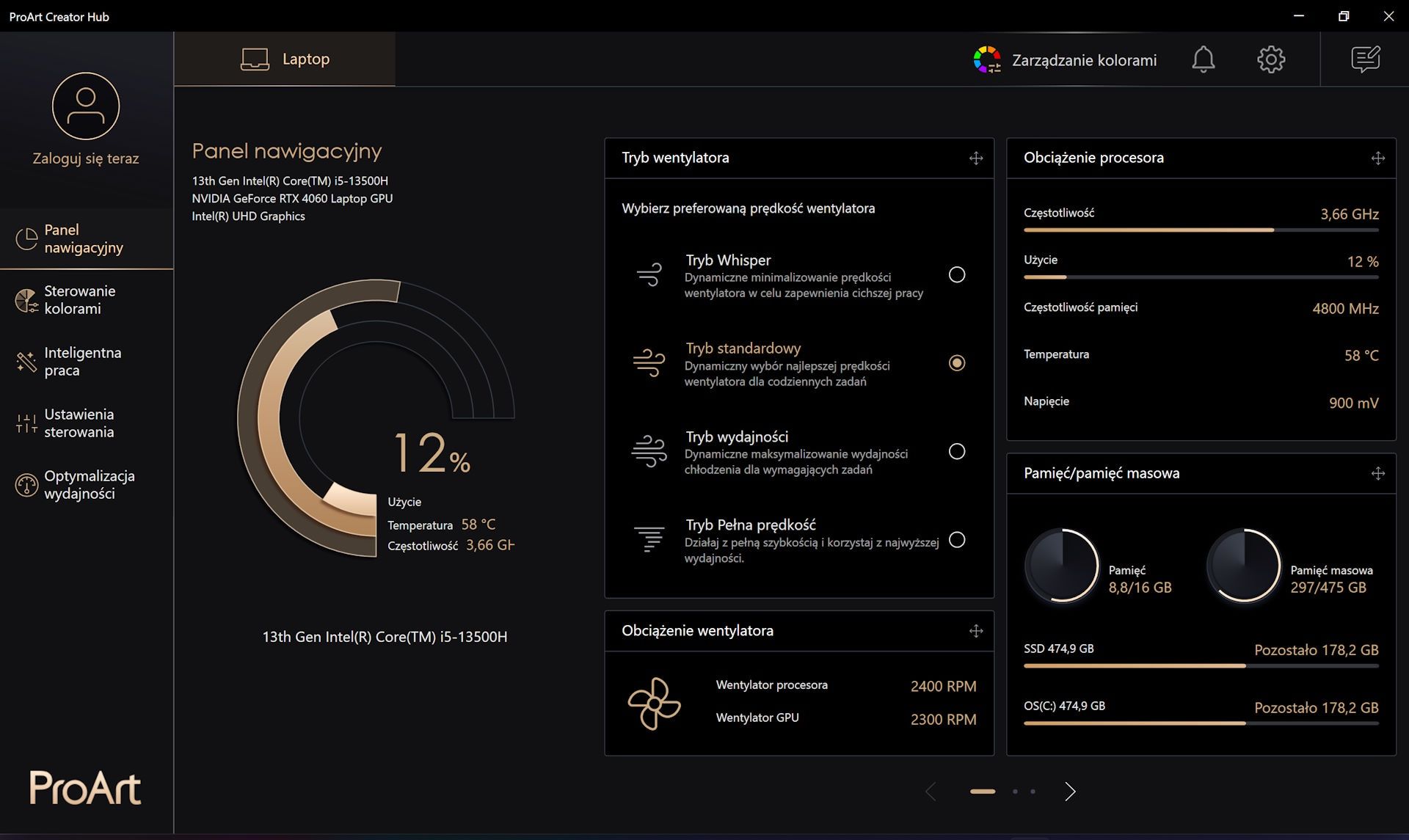Go to the previous dashboard page
The image size is (1409, 840).
tap(931, 791)
